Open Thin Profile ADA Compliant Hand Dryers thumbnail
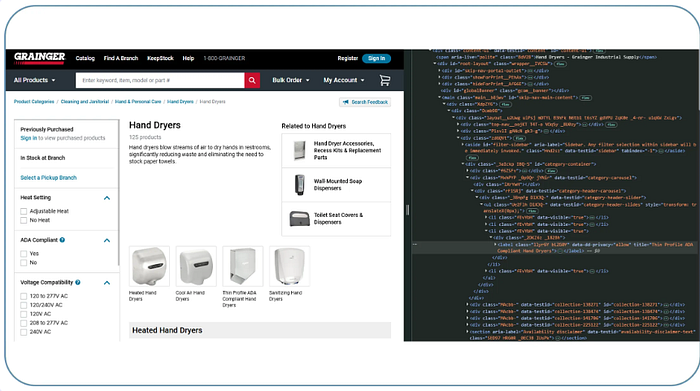 [x=242, y=266]
